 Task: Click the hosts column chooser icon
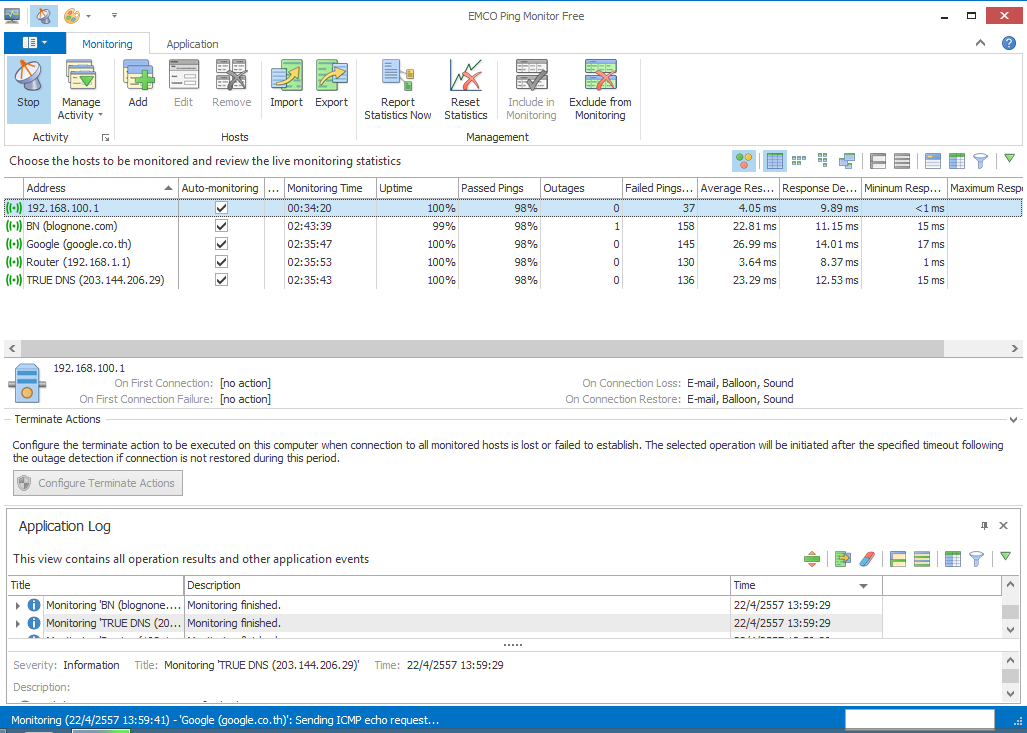[957, 160]
